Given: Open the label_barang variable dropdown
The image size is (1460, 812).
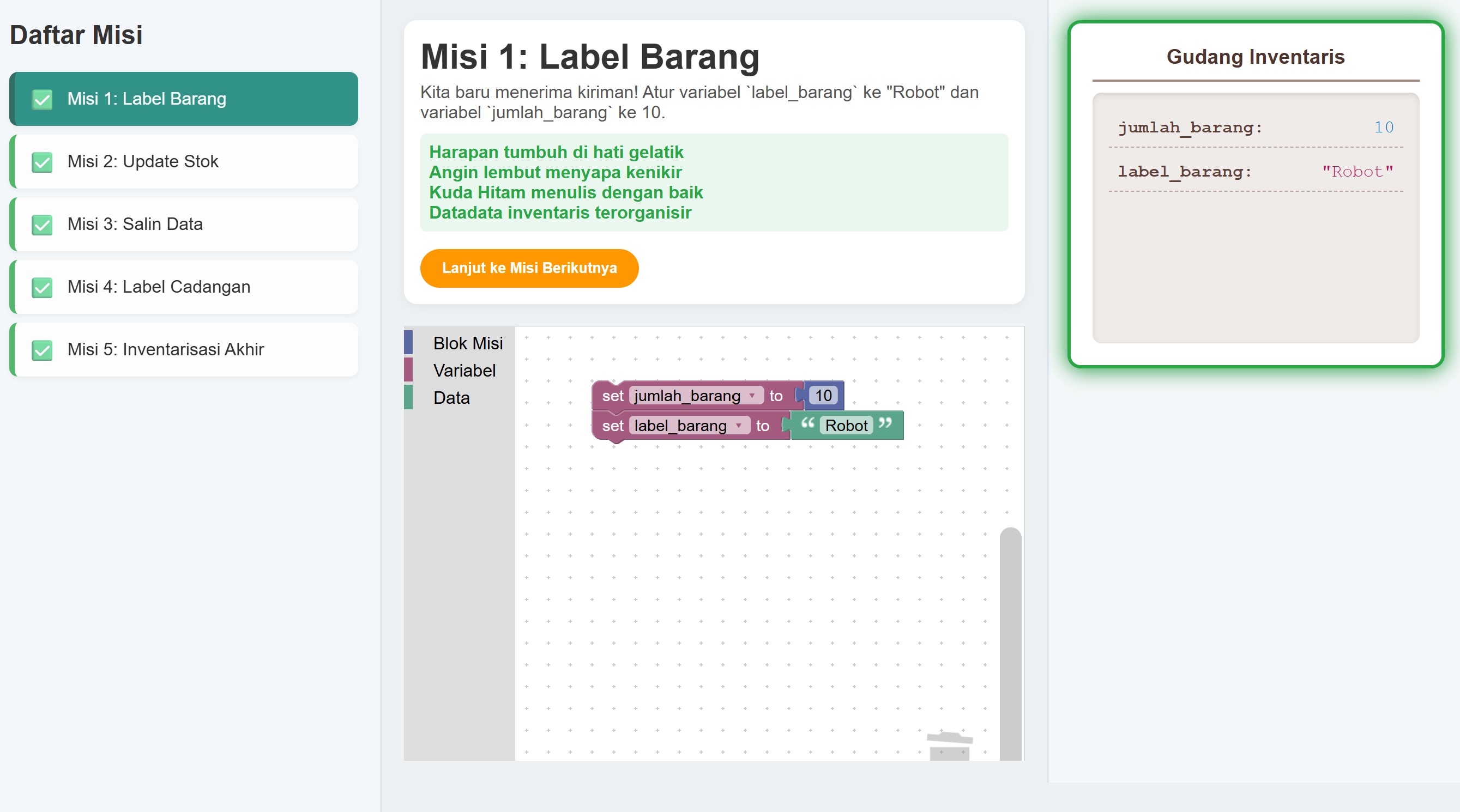Looking at the screenshot, I should click(689, 426).
